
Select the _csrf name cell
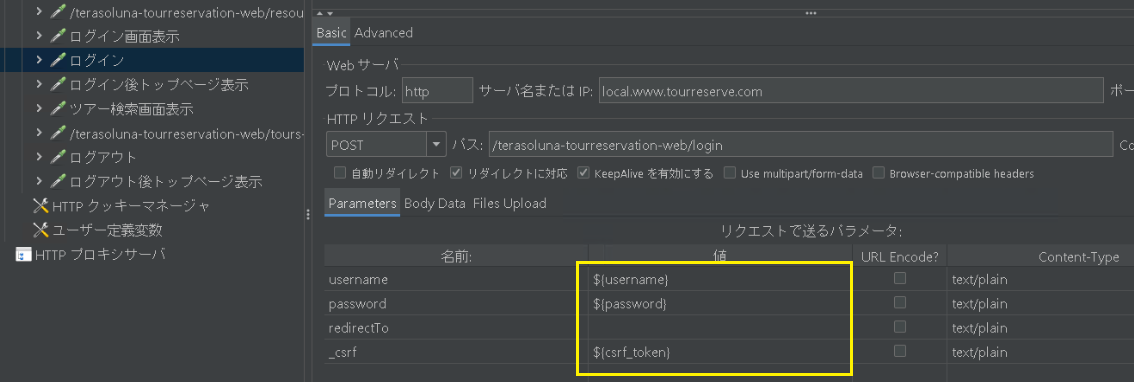point(456,352)
